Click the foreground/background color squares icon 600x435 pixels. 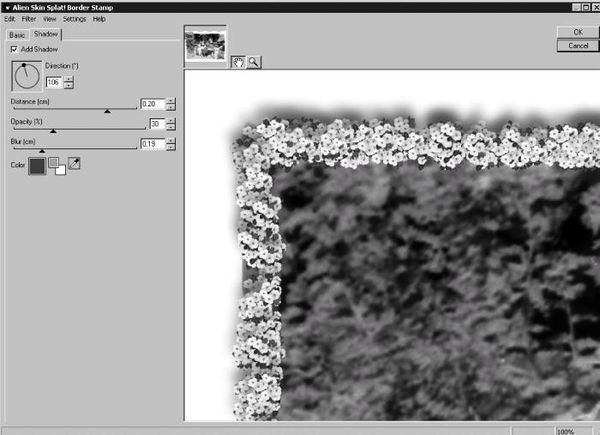click(x=57, y=165)
